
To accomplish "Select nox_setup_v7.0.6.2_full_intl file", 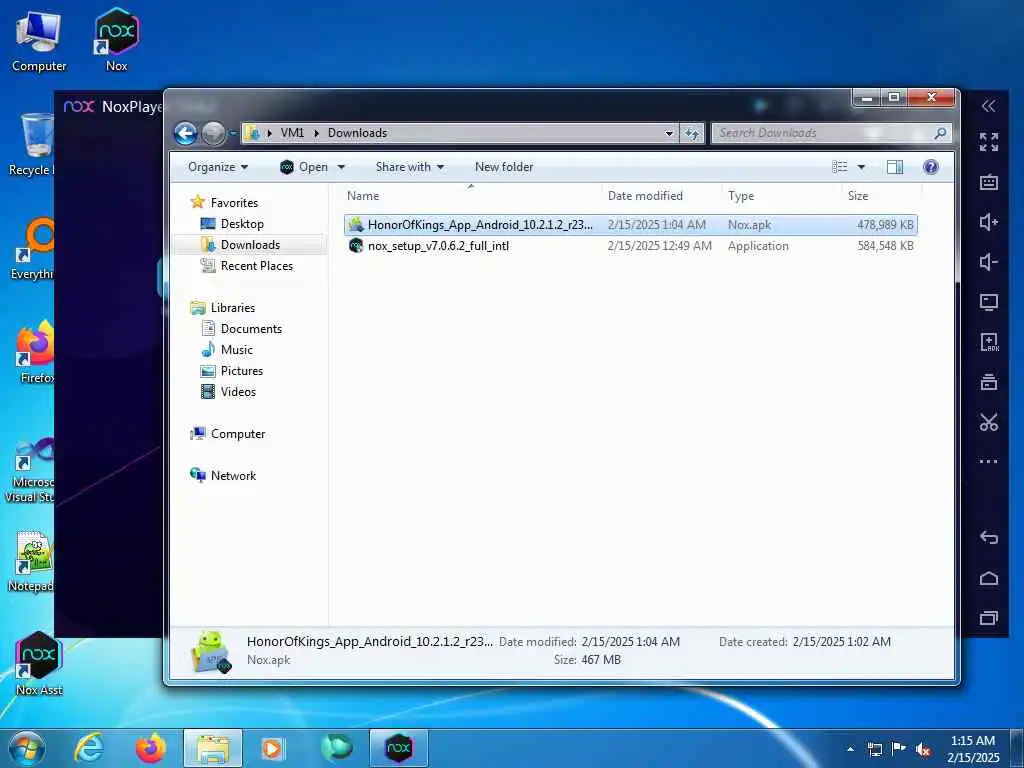I will click(631, 246).
